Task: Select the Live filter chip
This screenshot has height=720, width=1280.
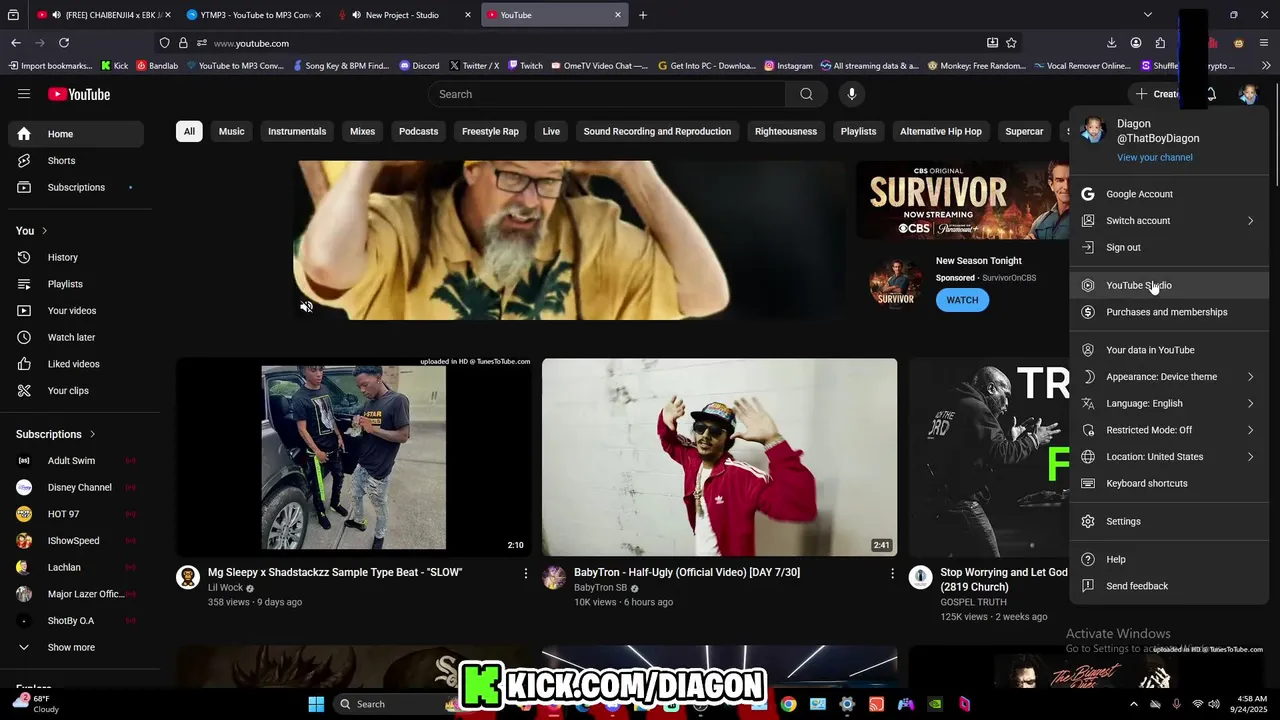Action: [551, 131]
